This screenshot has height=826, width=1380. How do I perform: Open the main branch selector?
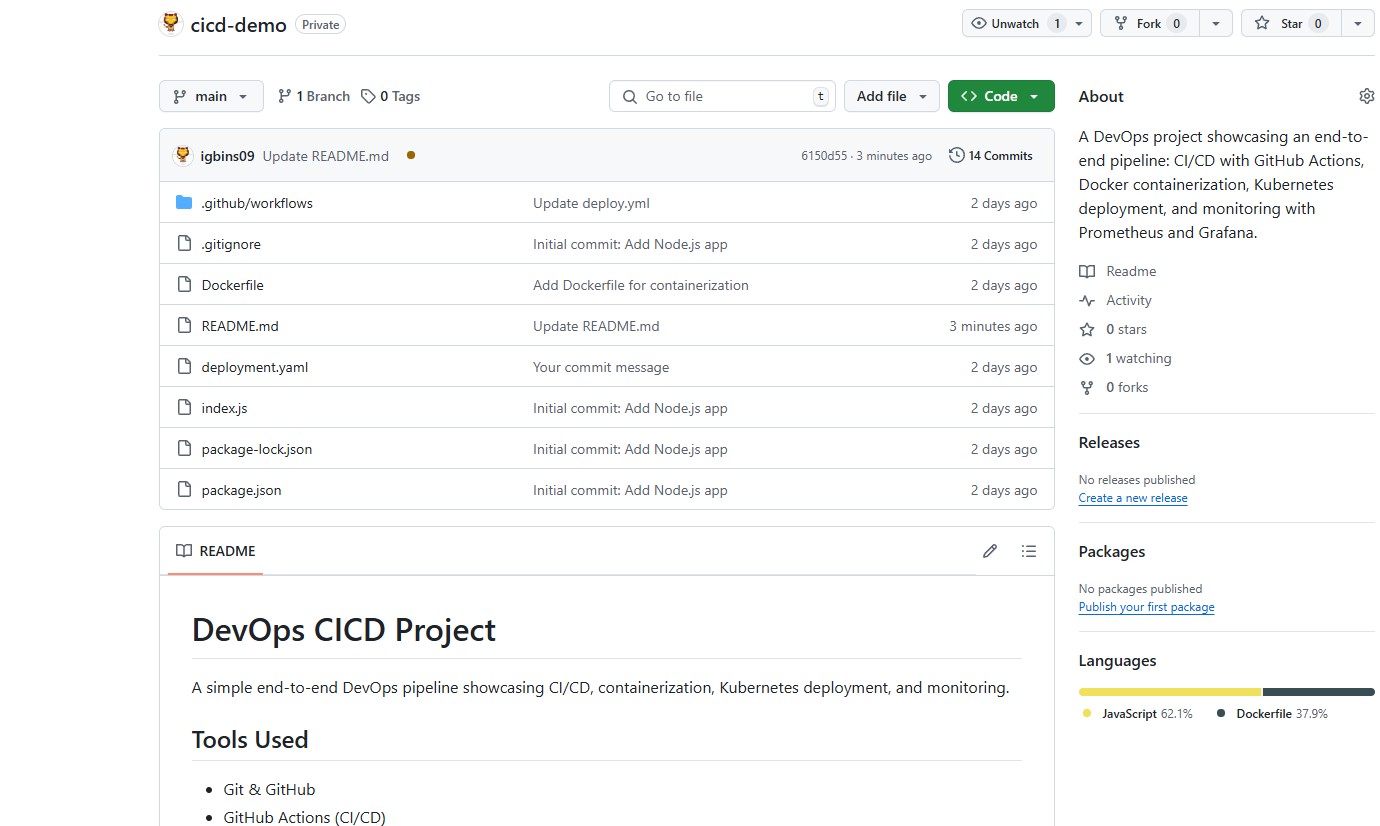(x=210, y=95)
